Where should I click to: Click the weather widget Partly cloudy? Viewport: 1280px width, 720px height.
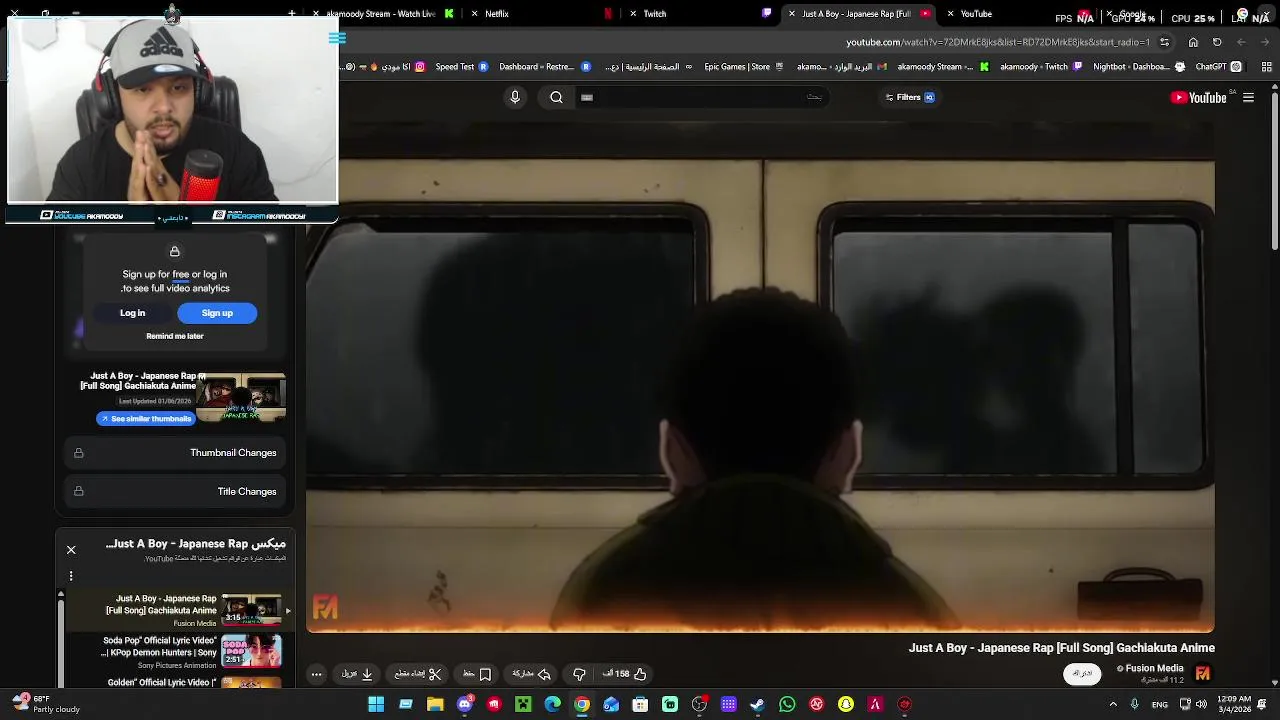tap(45, 705)
